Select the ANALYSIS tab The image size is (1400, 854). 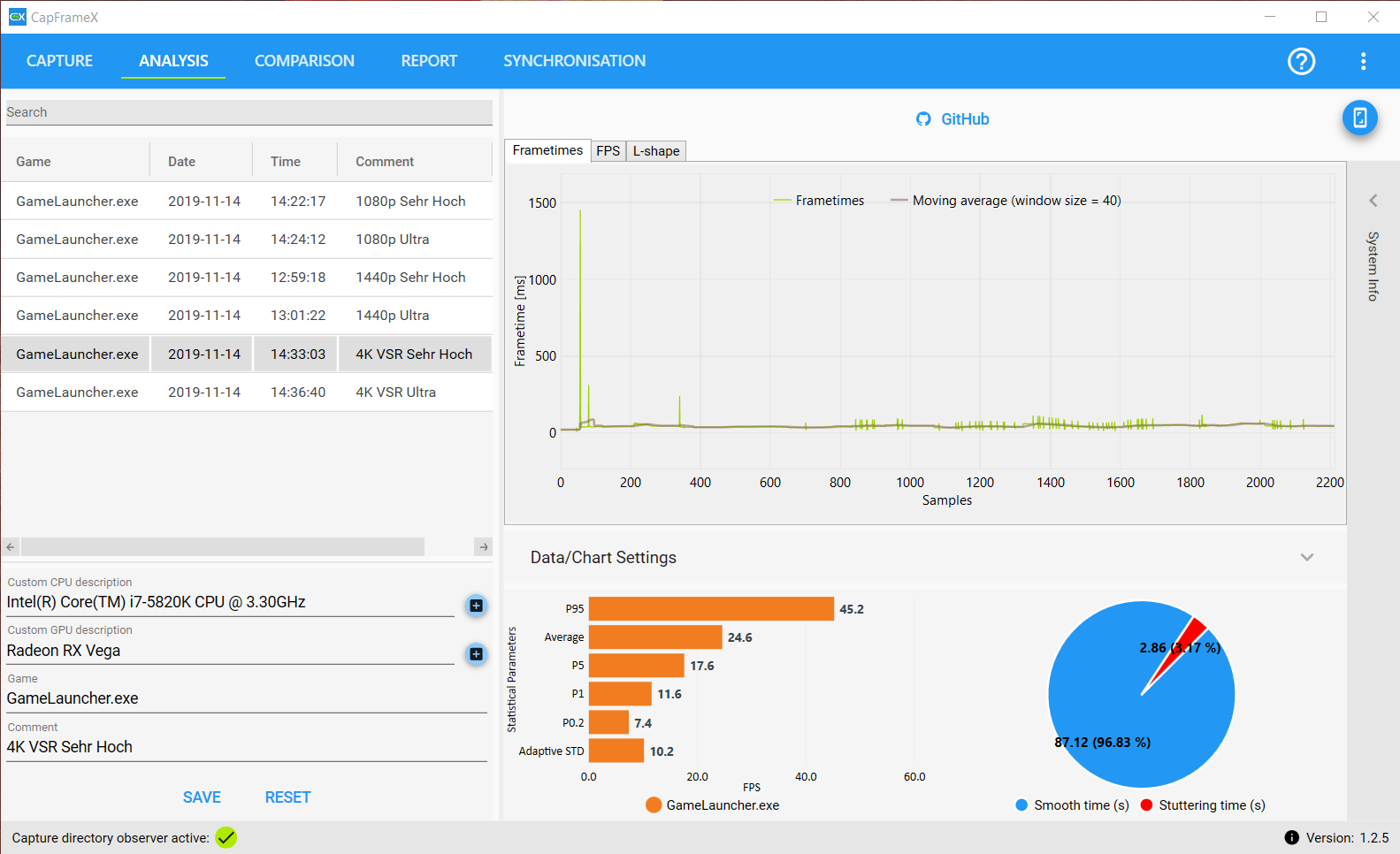pos(173,61)
